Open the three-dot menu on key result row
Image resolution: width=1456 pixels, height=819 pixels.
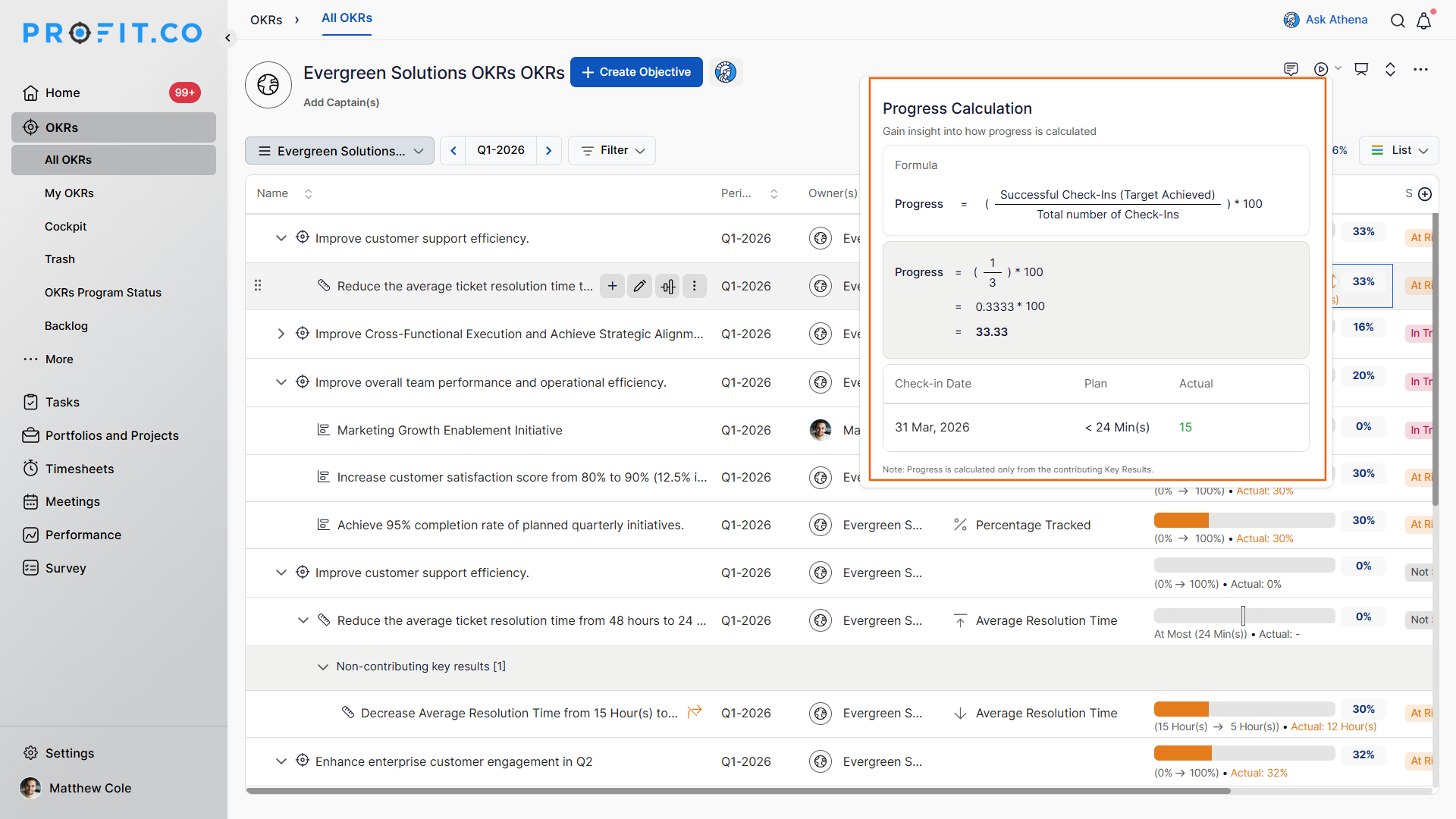(694, 286)
